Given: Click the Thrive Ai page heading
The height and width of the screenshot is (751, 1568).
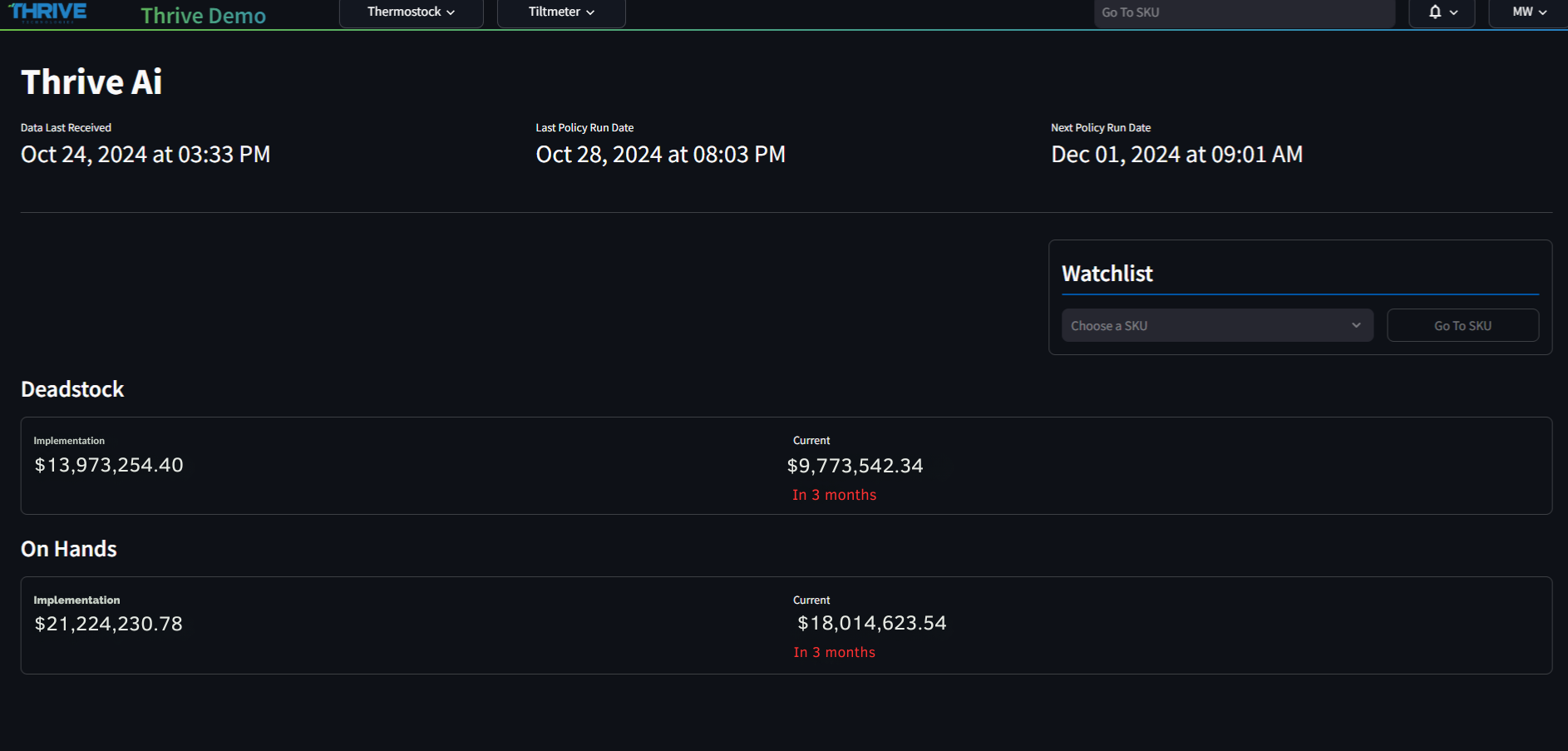Looking at the screenshot, I should tap(91, 82).
